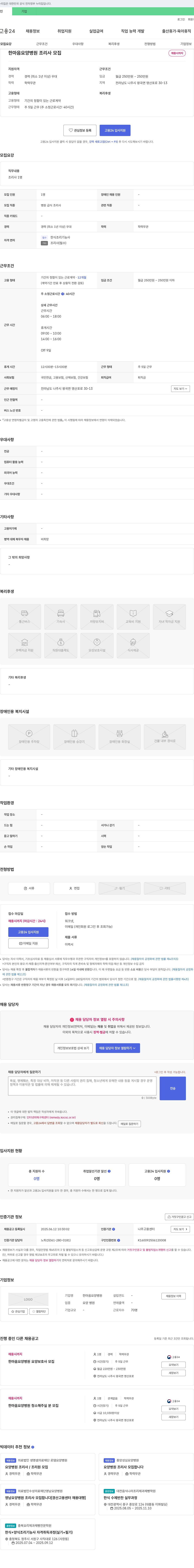Open 한마음요양병원 청소해주실 분 모집 posting
Viewport: 194px width, 1568px height.
click(34, 1405)
